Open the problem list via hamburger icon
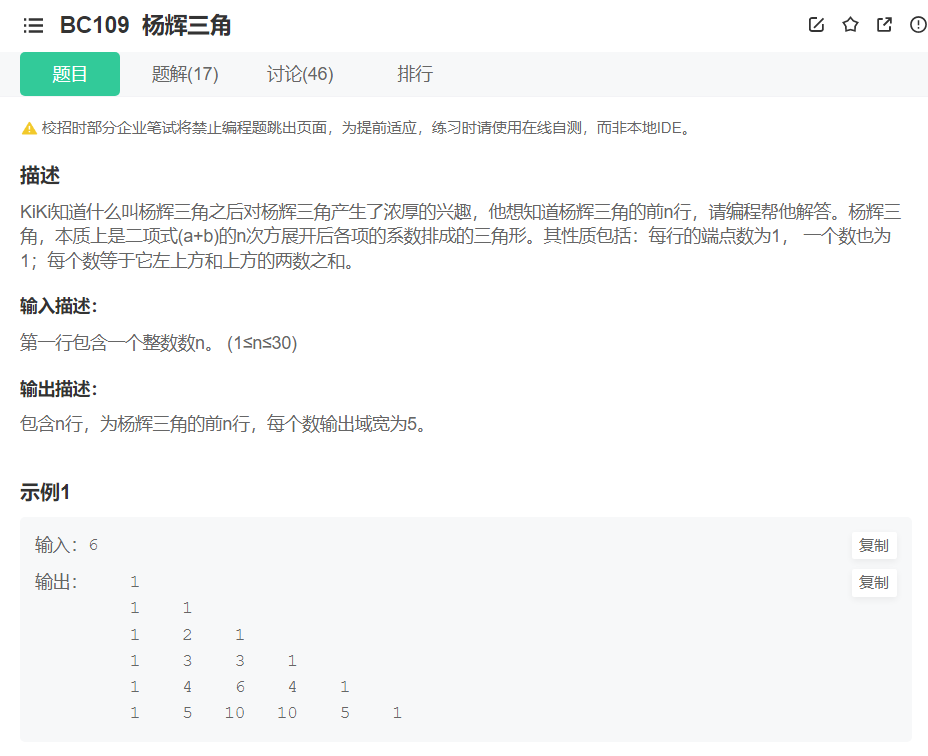Viewport: 928px width, 756px height. (33, 25)
